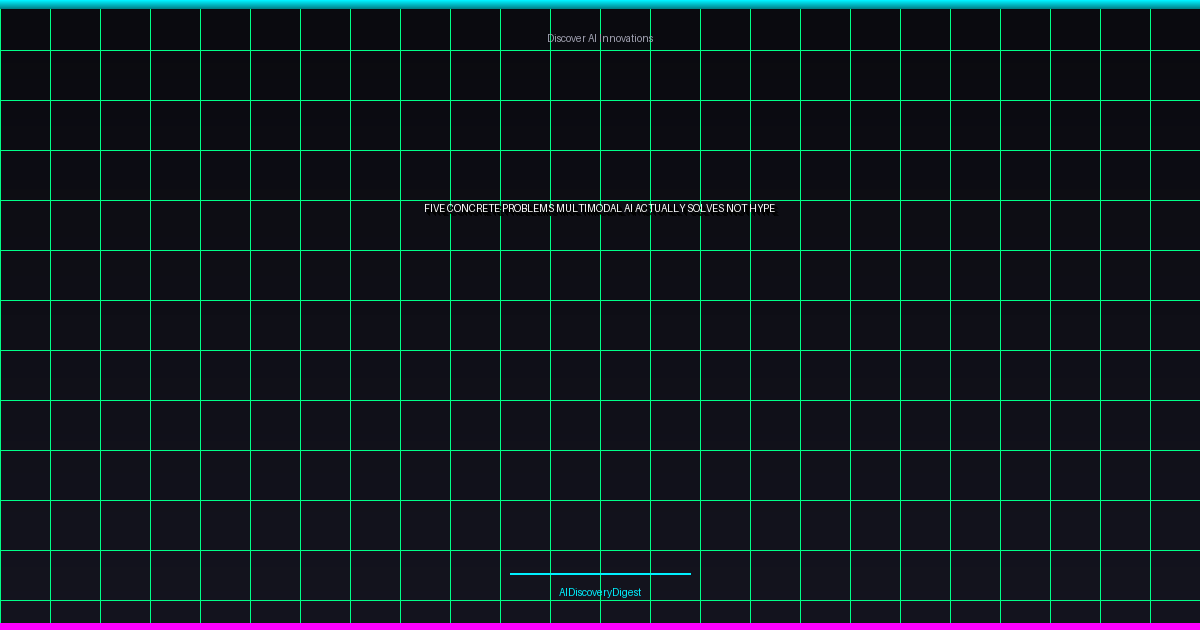This screenshot has width=1200, height=630.
Task: Click the word 'ACTUALLY' in the headline
Action: pyautogui.click(x=660, y=209)
